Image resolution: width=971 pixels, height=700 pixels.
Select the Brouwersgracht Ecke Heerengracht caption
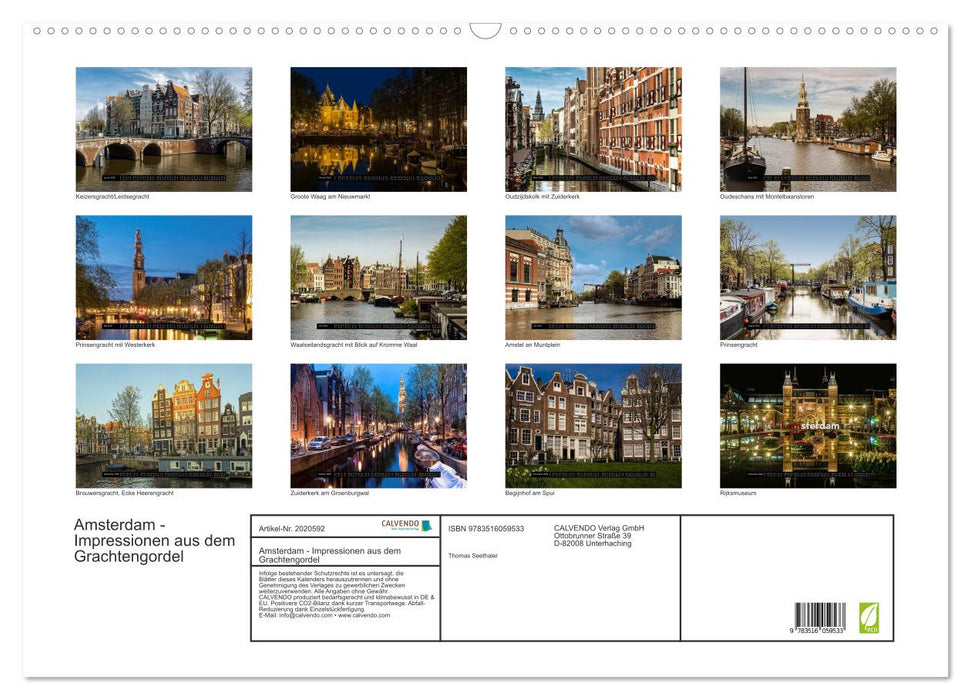[122, 492]
